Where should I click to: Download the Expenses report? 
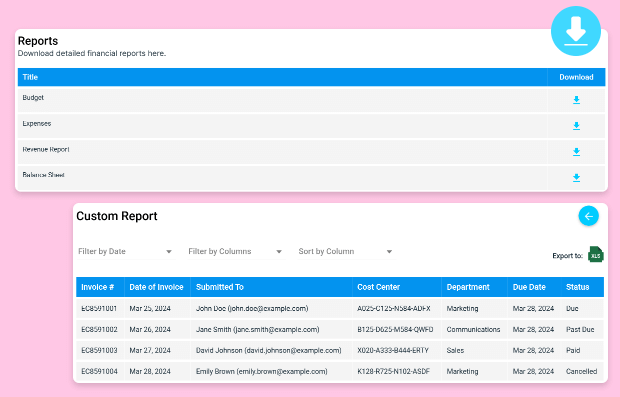click(x=577, y=126)
